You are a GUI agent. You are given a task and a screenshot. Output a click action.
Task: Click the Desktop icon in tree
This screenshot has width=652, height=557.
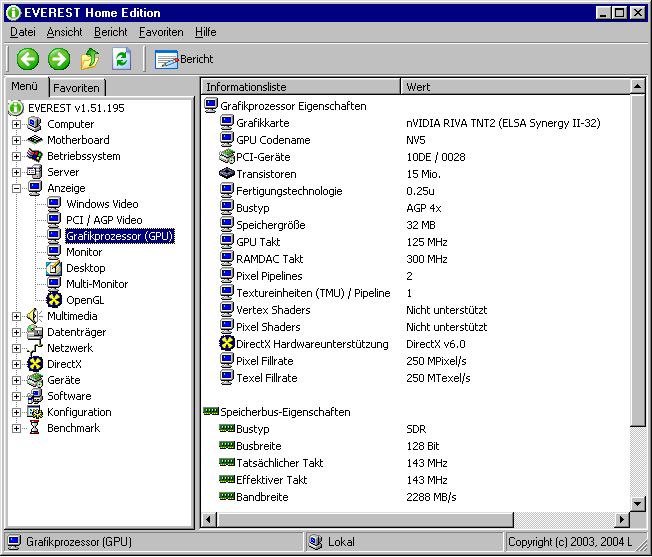click(54, 268)
